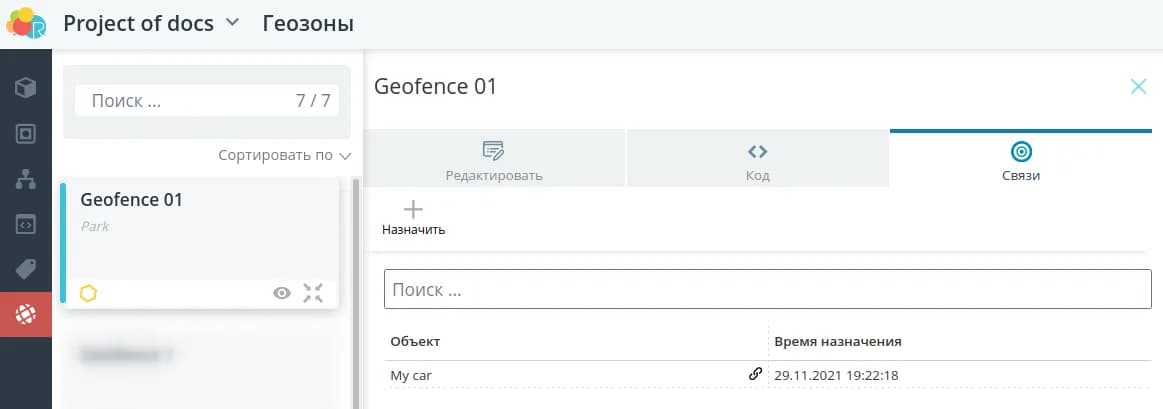Select the geofences globe sidebar icon

point(26,314)
